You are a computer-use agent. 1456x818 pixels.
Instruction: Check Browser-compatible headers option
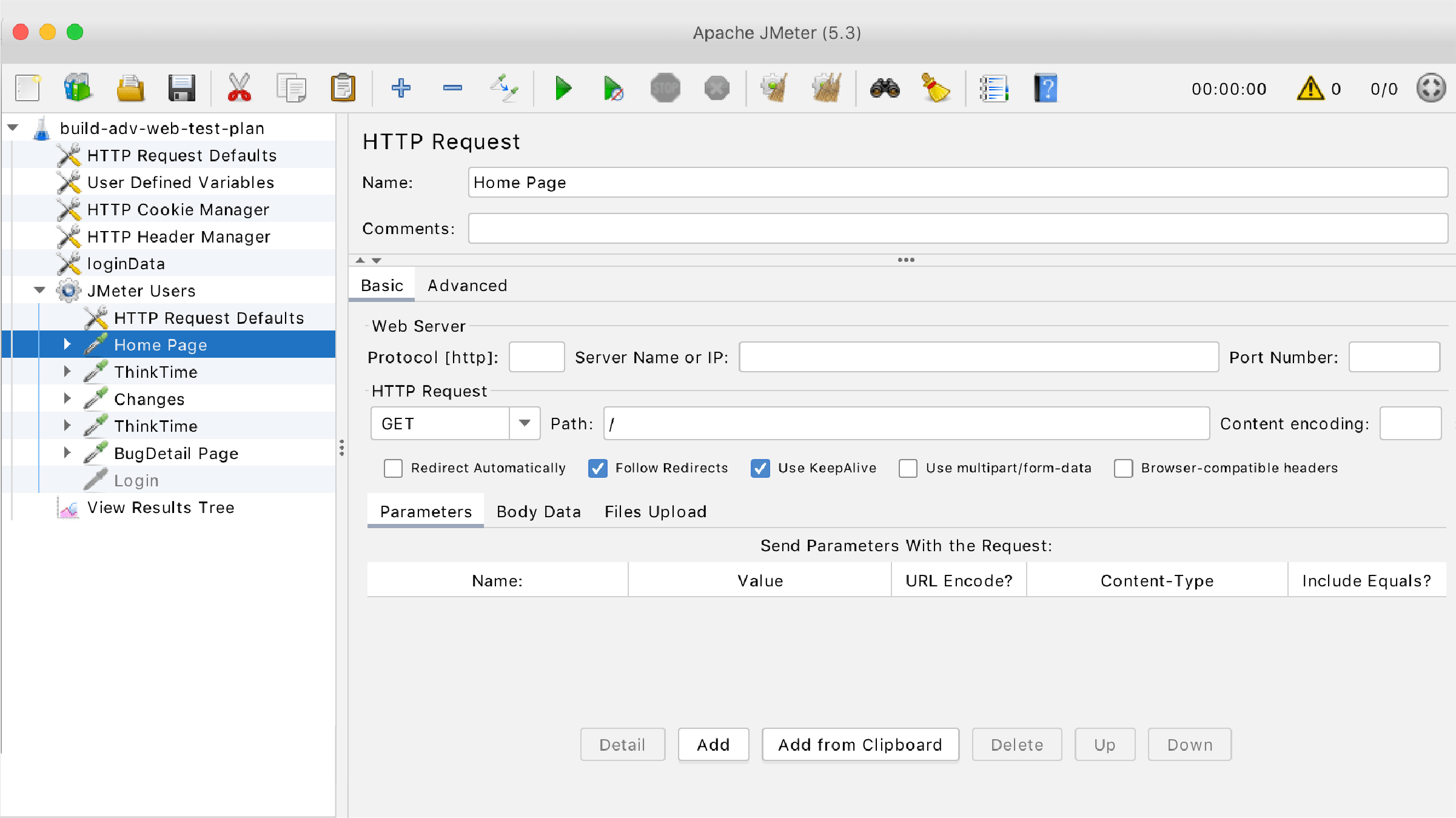pos(1123,468)
